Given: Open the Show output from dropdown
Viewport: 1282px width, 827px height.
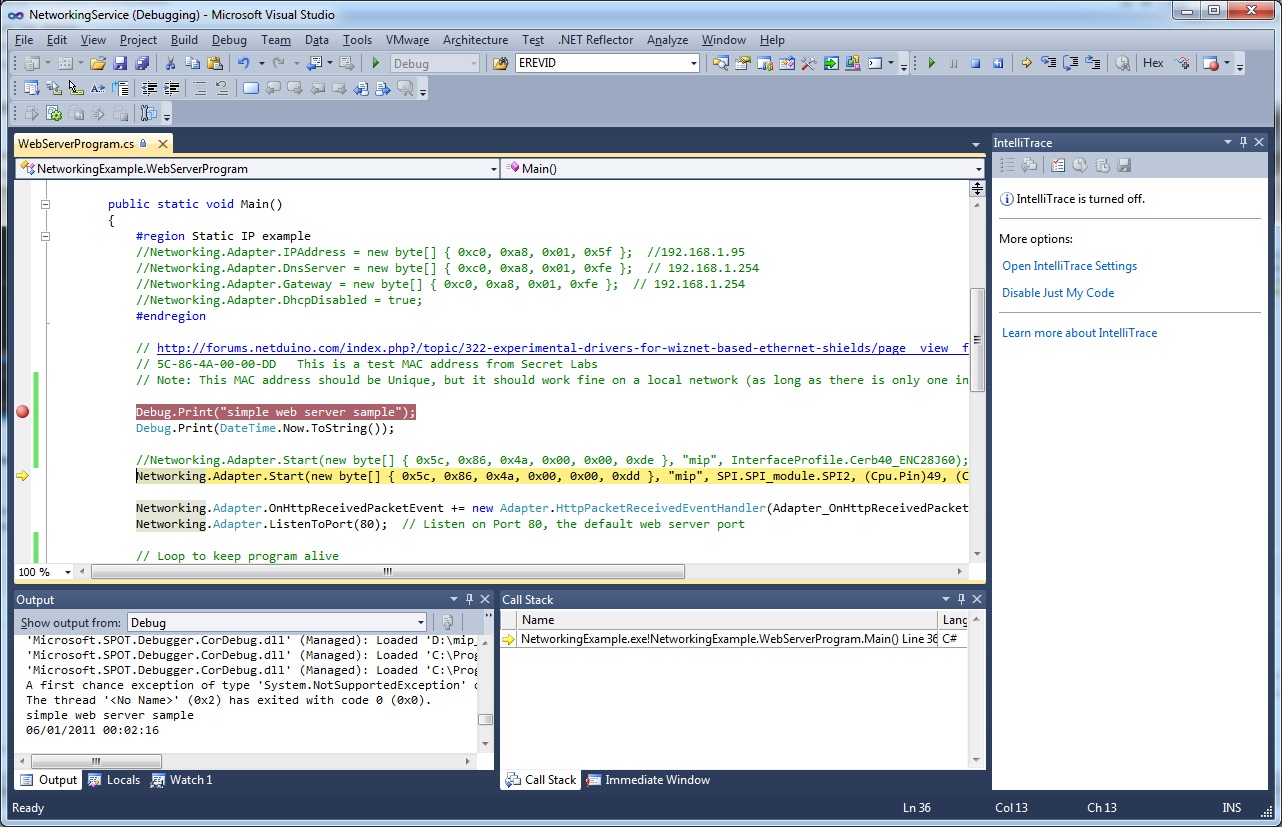Looking at the screenshot, I should 420,622.
